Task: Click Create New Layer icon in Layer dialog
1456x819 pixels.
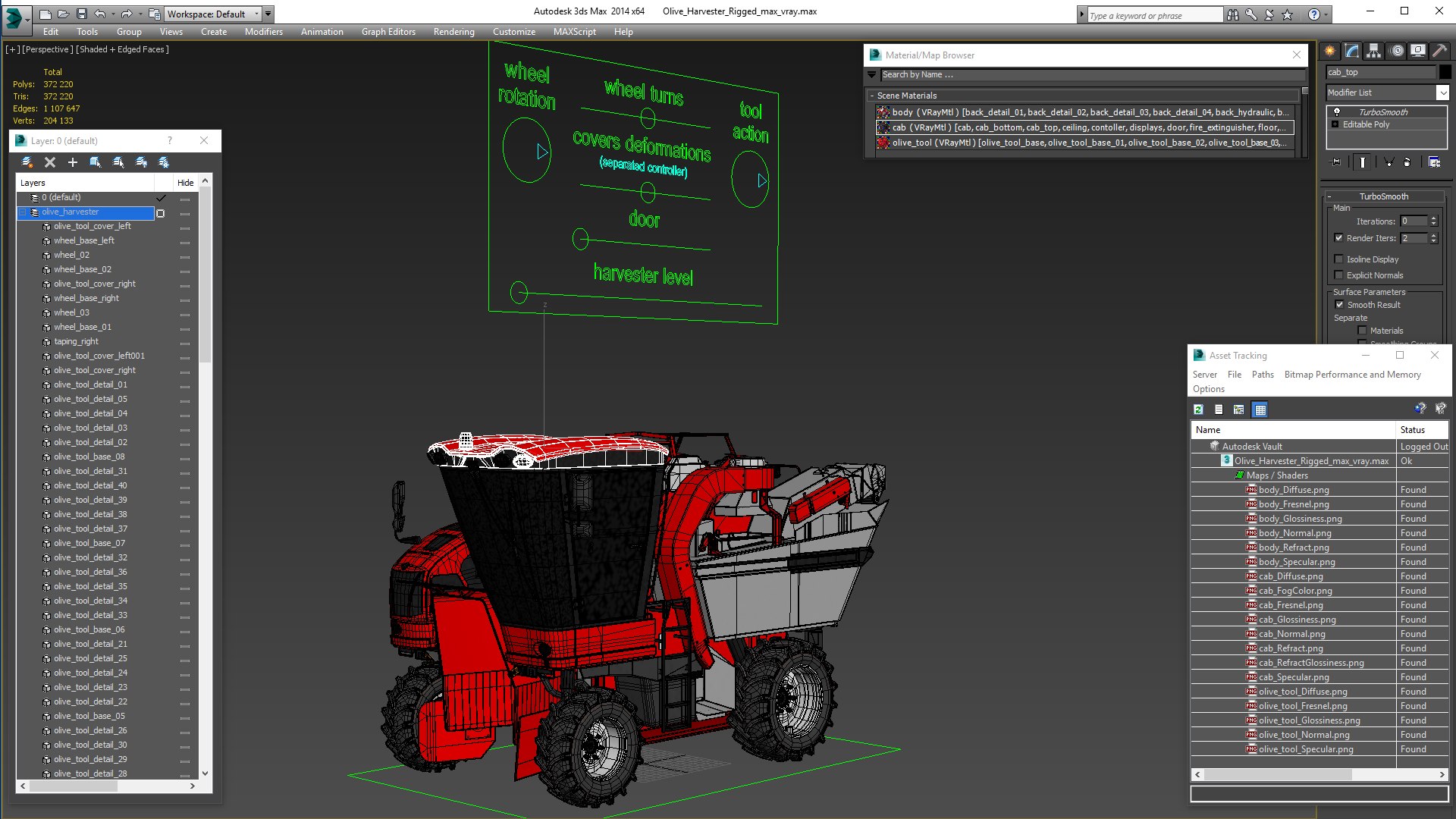Action: (27, 162)
